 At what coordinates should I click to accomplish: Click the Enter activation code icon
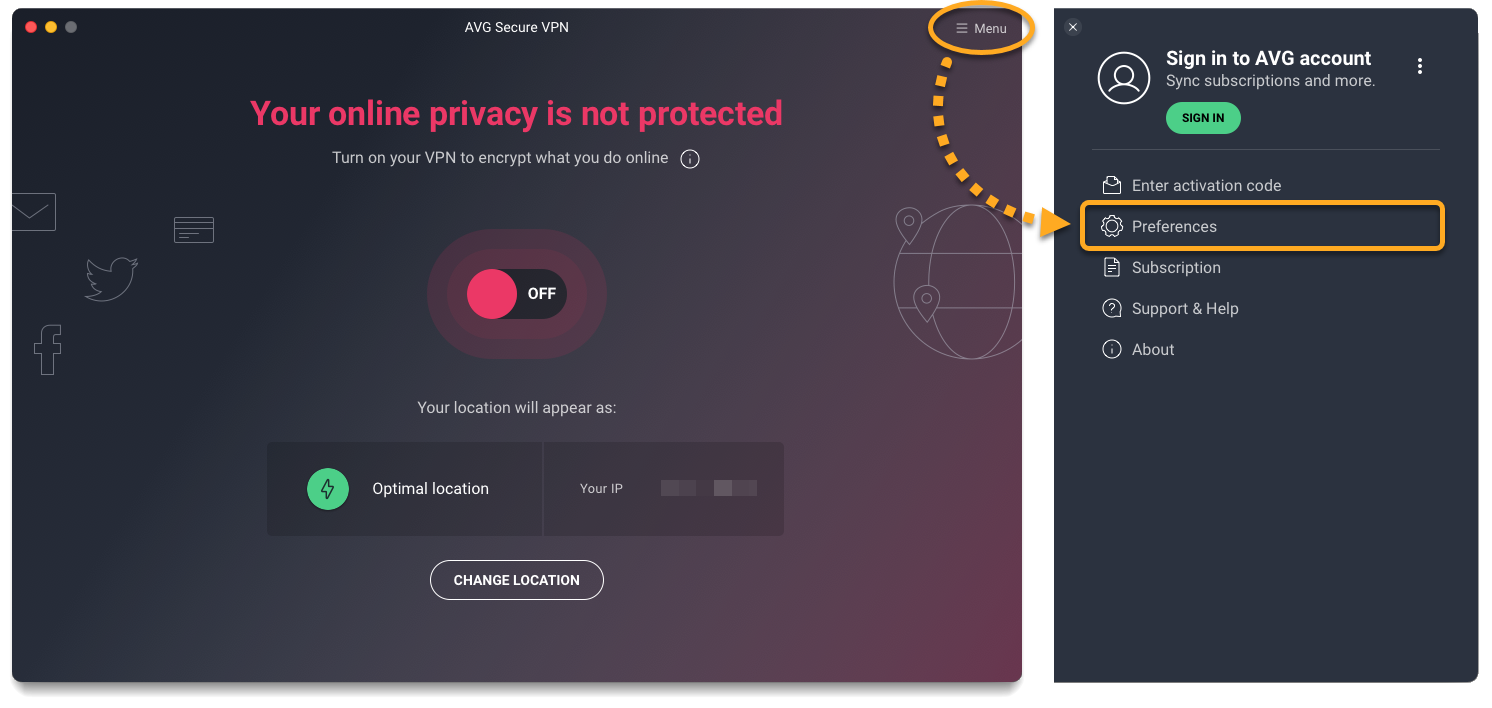[1111, 185]
